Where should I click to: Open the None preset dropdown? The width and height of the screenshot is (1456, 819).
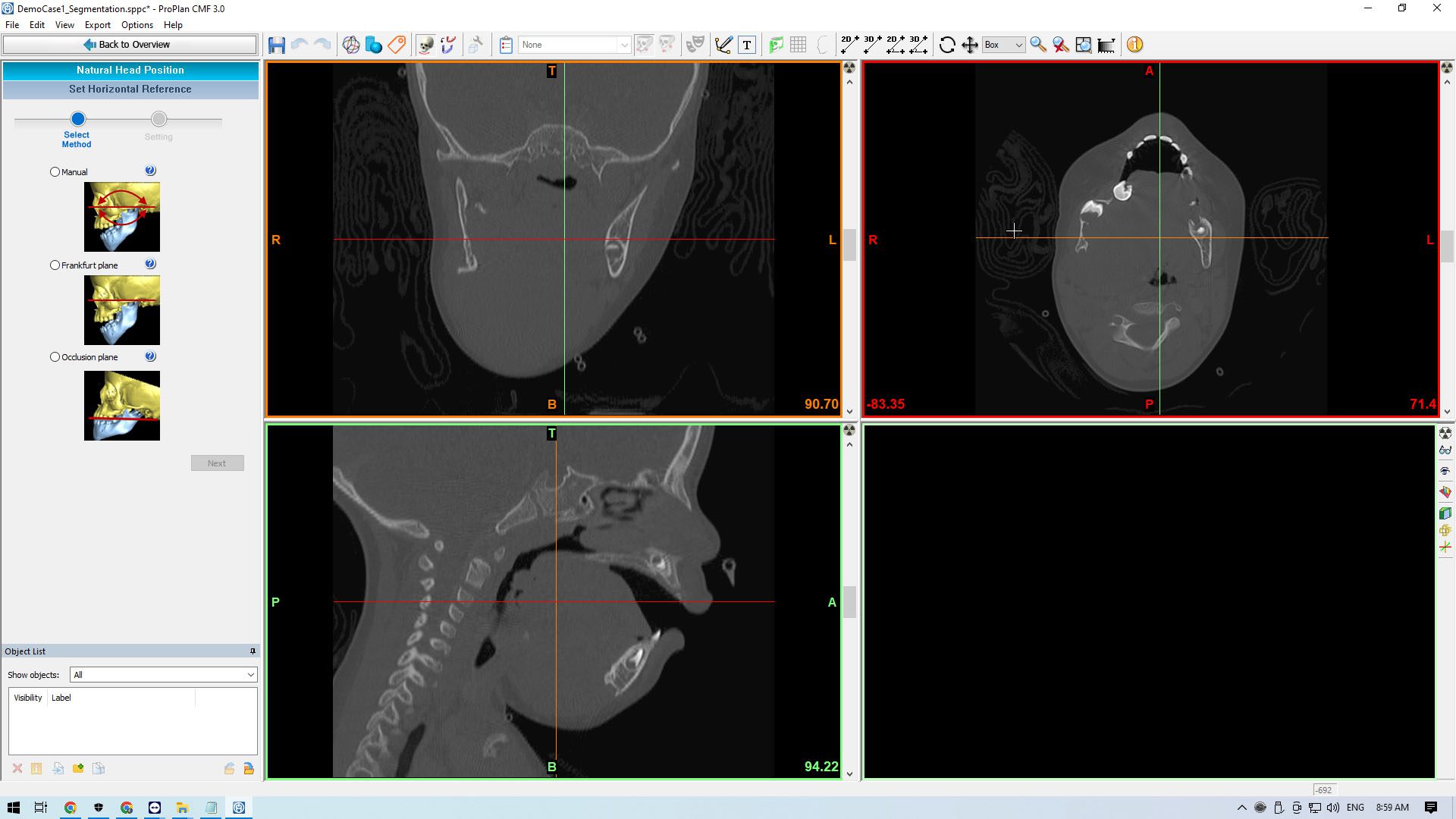pyautogui.click(x=574, y=45)
